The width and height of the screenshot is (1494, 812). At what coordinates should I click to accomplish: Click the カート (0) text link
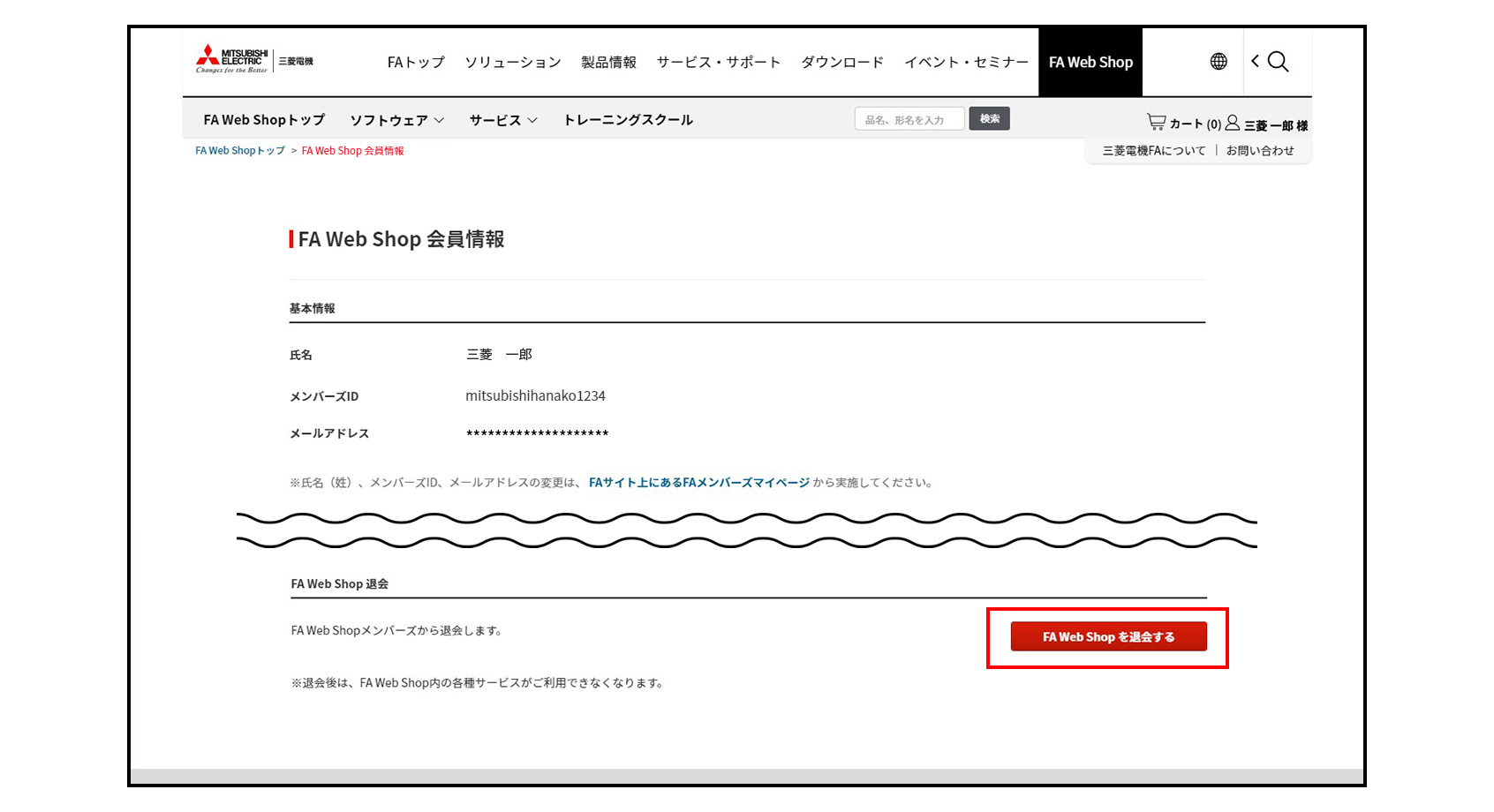coord(1196,124)
